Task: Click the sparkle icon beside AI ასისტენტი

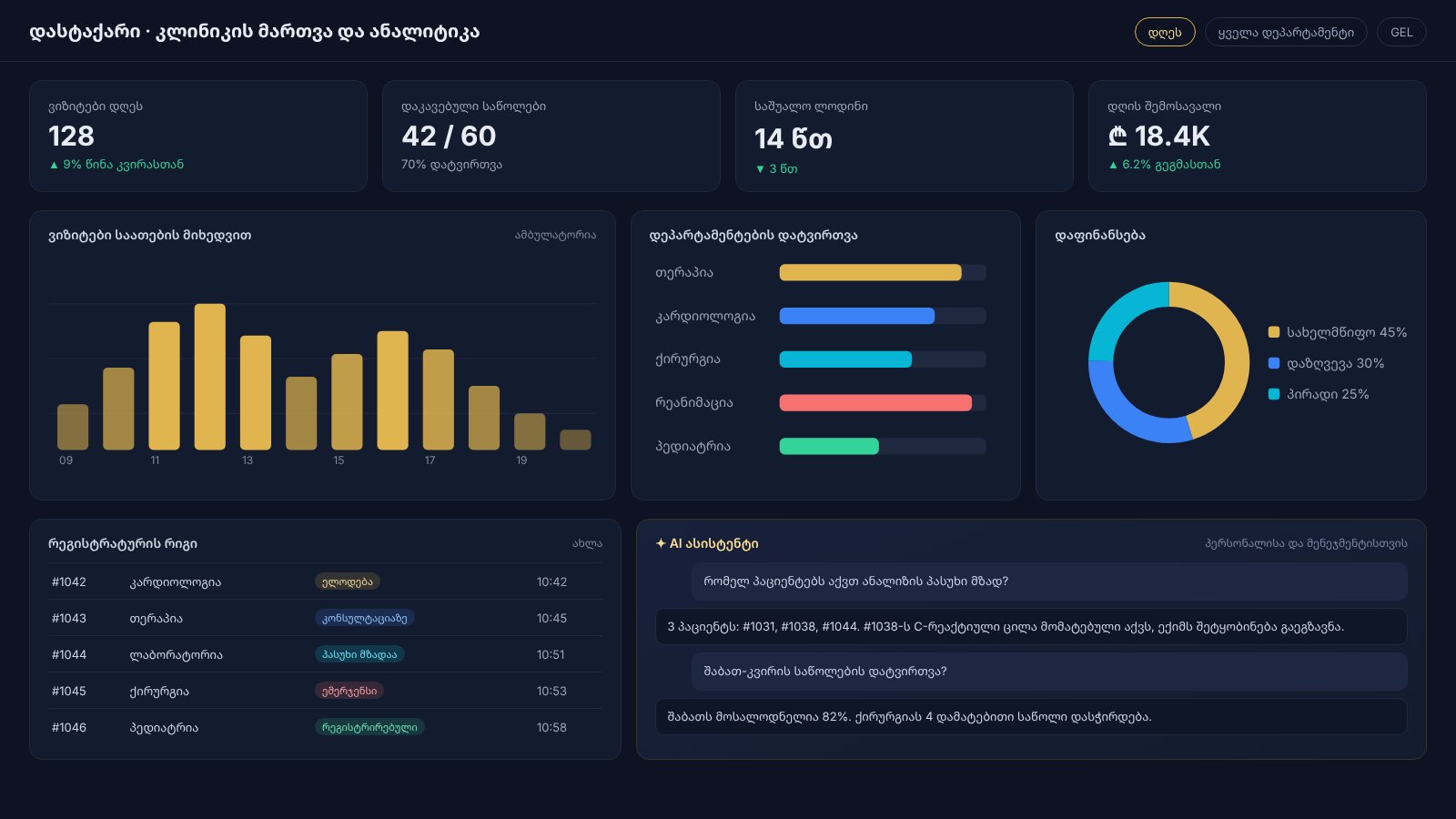Action: 661,543
